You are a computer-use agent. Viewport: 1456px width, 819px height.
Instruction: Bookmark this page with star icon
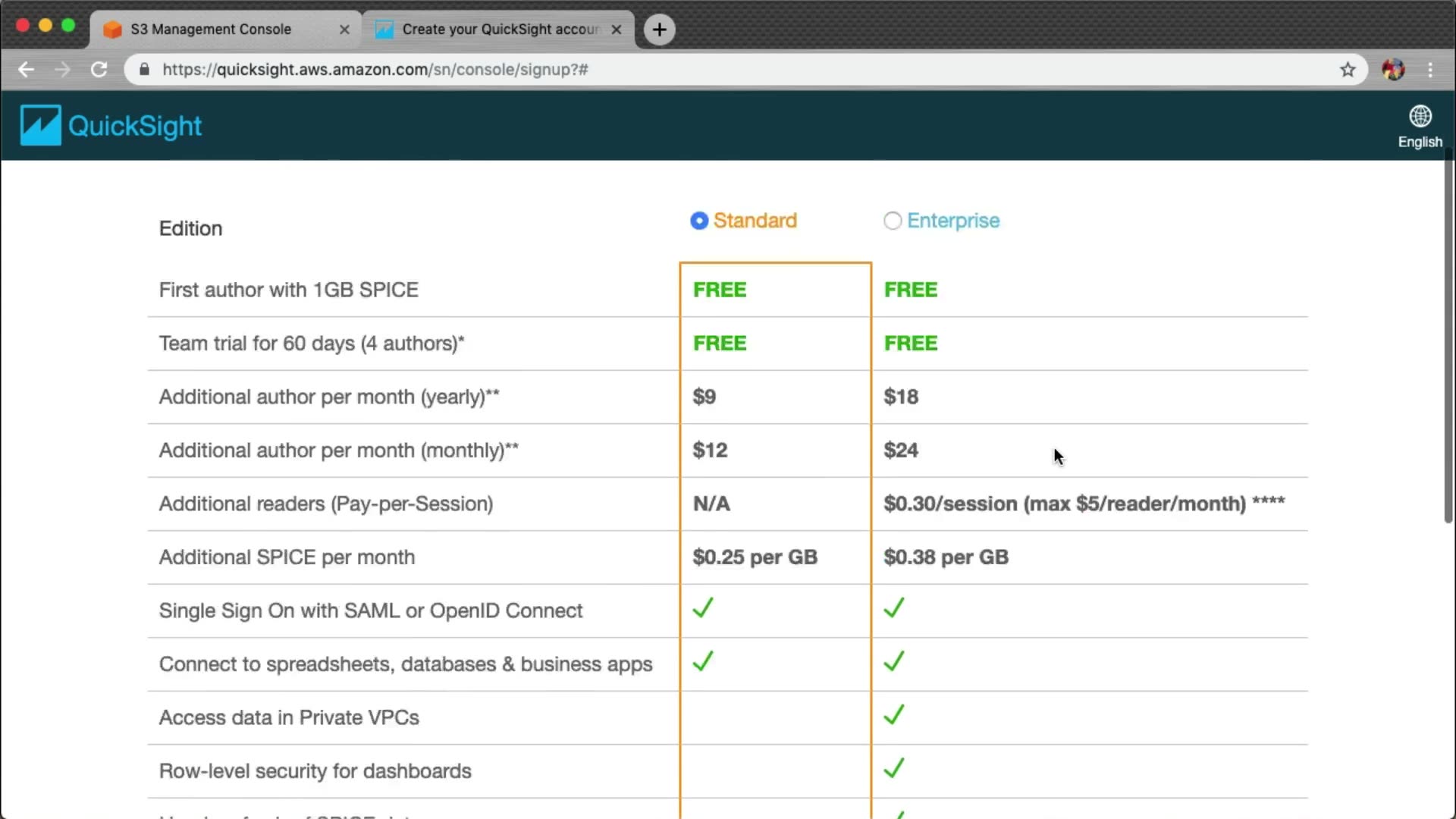pos(1347,70)
